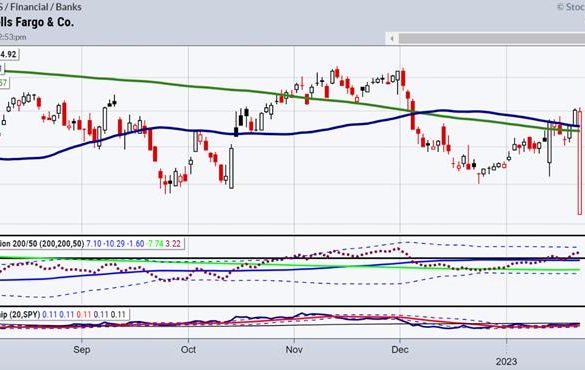This screenshot has height=370, width=585.
Task: Open the Banks breadcrumb link
Action: 69,7
